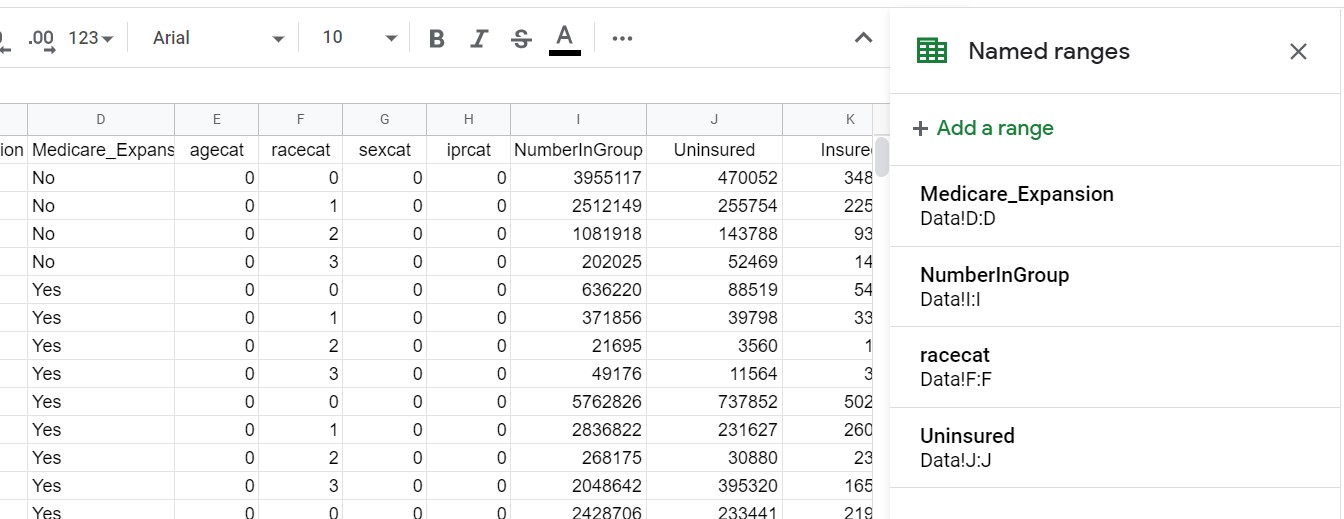Click the racecat header cell in sheet
Image resolution: width=1344 pixels, height=519 pixels.
(x=301, y=150)
